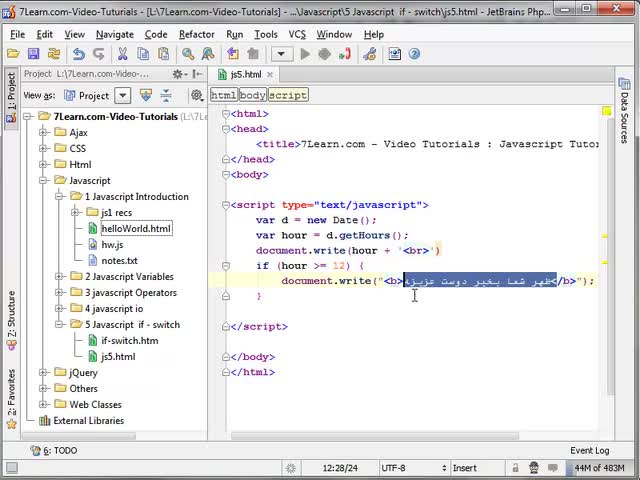Open the 6: TODO tool window

point(54,451)
